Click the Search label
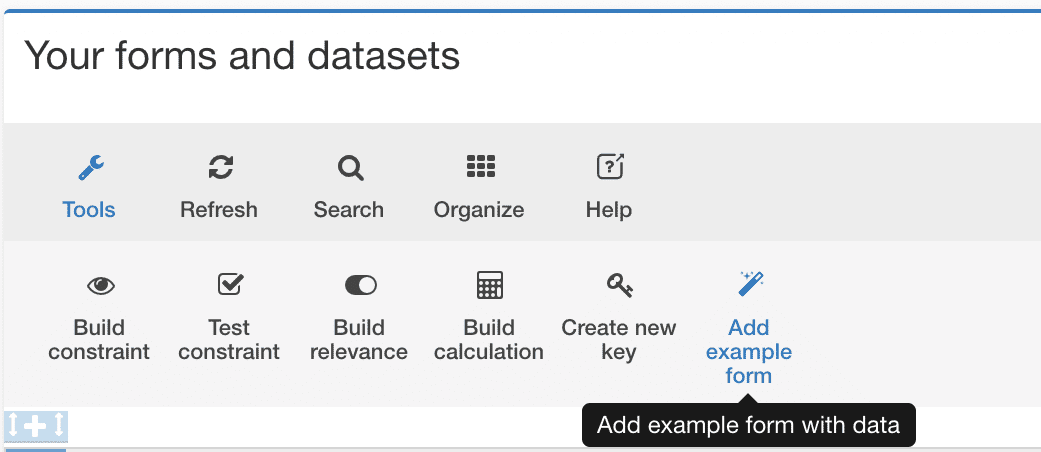 (349, 210)
